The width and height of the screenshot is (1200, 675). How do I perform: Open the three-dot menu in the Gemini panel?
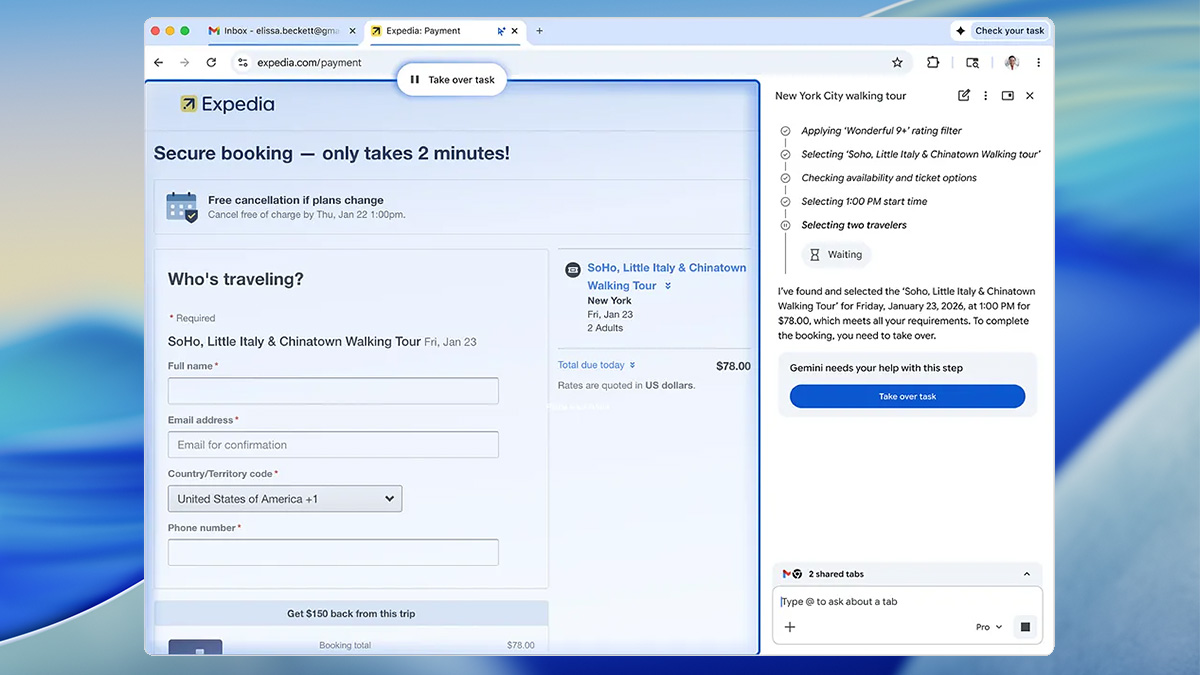(985, 95)
